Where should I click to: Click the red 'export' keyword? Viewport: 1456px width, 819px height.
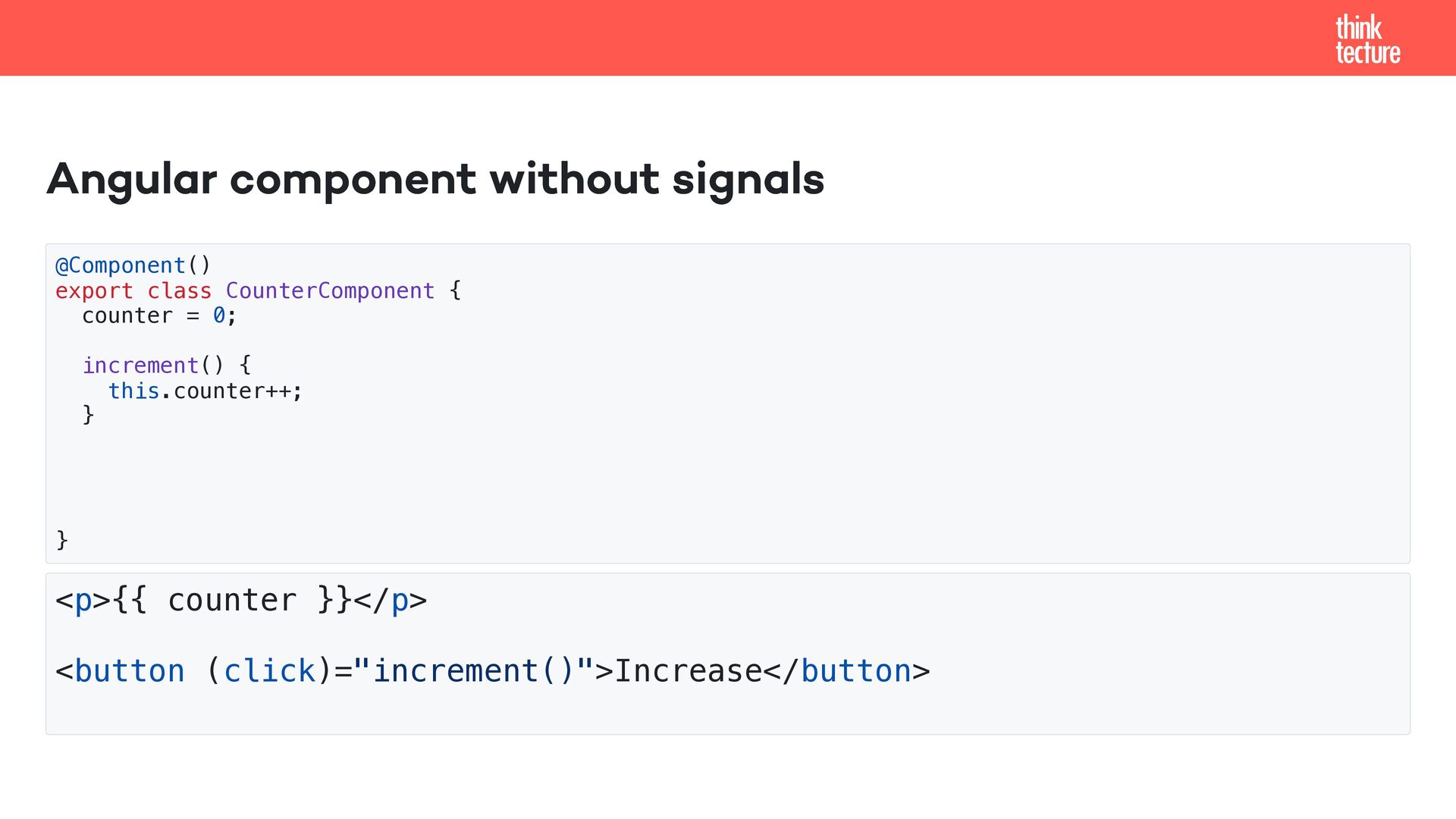pos(94,290)
